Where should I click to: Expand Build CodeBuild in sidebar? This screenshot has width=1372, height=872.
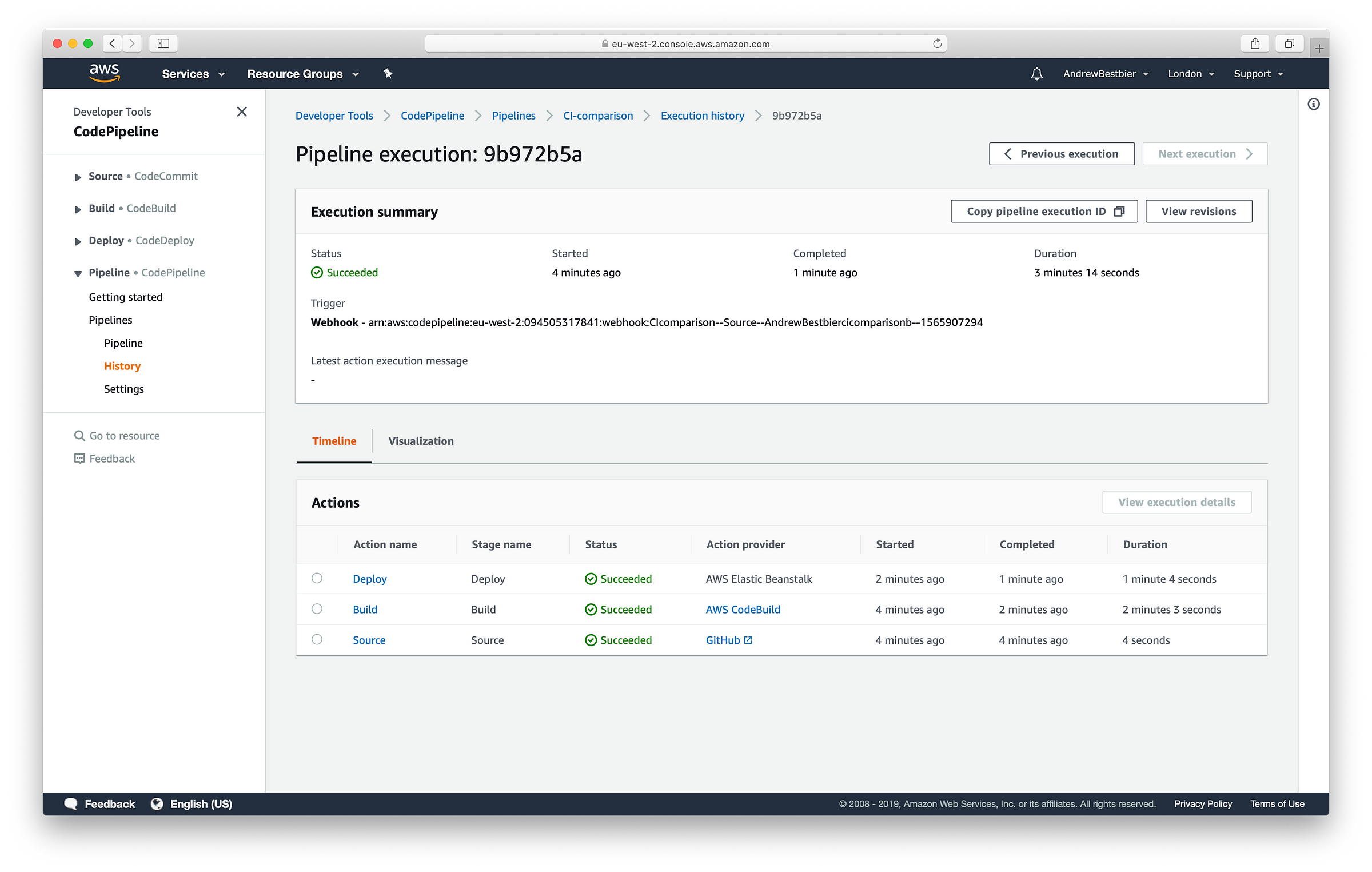pos(78,209)
